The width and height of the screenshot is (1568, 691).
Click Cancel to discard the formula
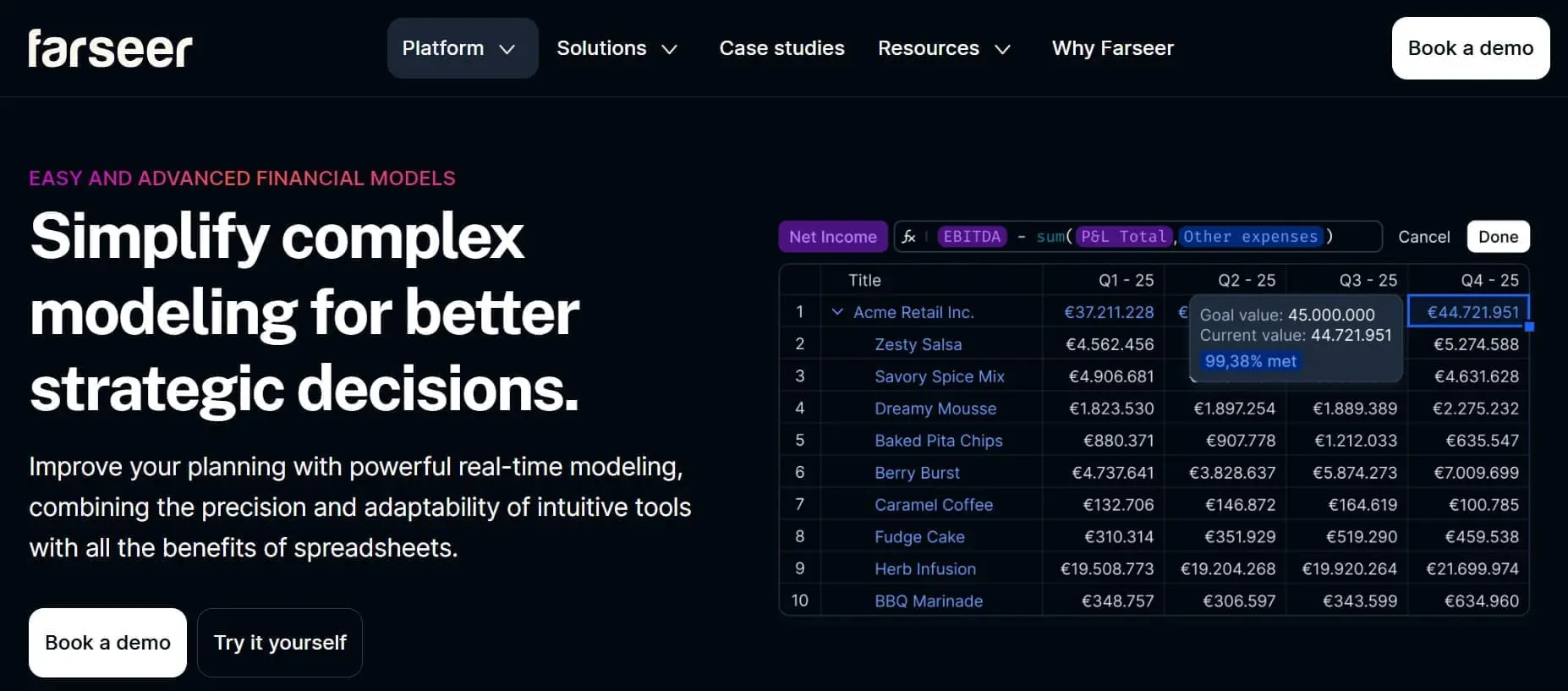tap(1423, 237)
